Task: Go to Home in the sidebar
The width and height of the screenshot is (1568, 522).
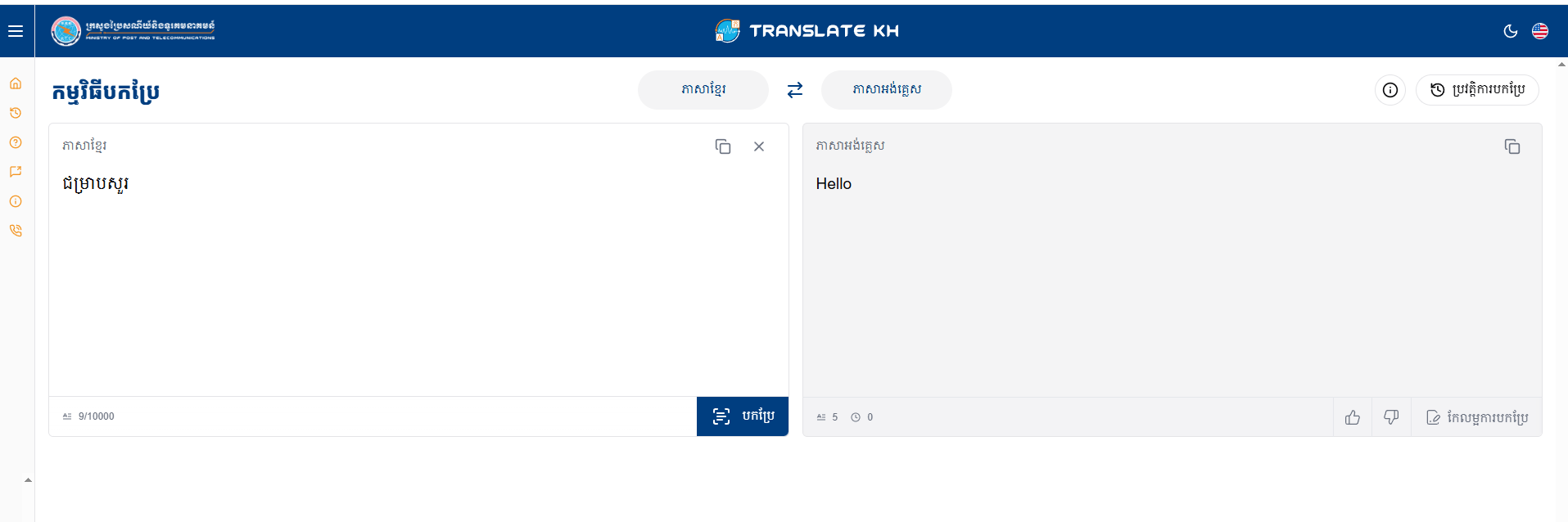Action: tap(16, 83)
